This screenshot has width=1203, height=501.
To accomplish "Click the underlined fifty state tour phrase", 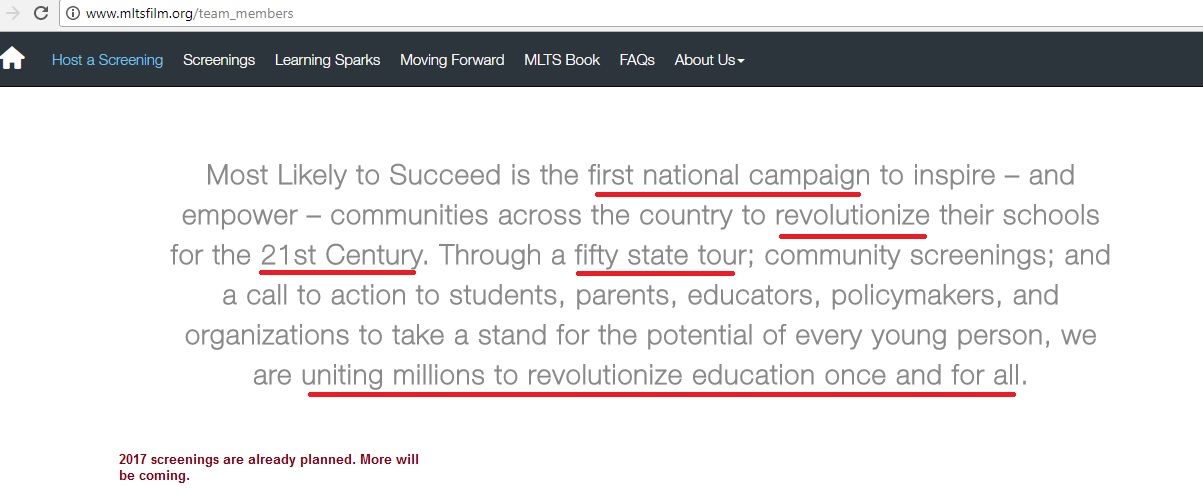I will (x=655, y=256).
